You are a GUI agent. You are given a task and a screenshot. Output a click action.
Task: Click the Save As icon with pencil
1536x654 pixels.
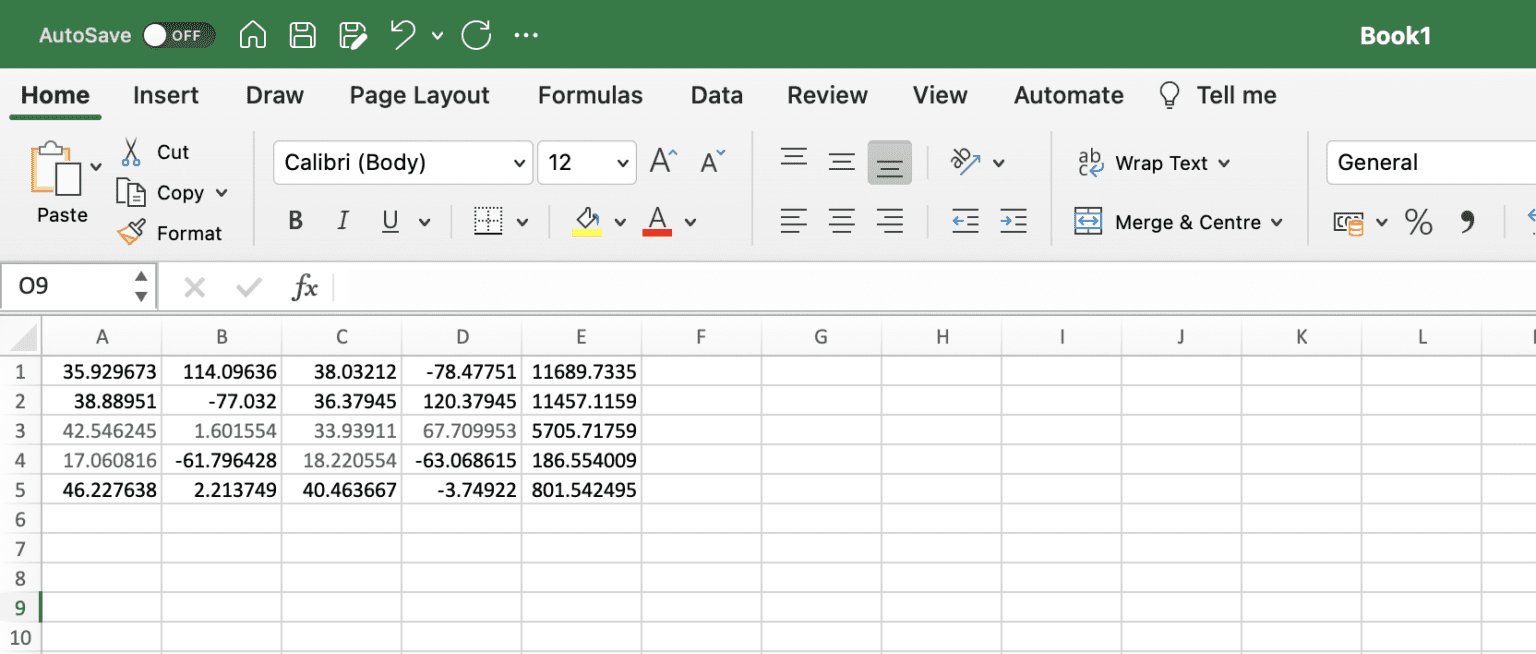click(353, 36)
